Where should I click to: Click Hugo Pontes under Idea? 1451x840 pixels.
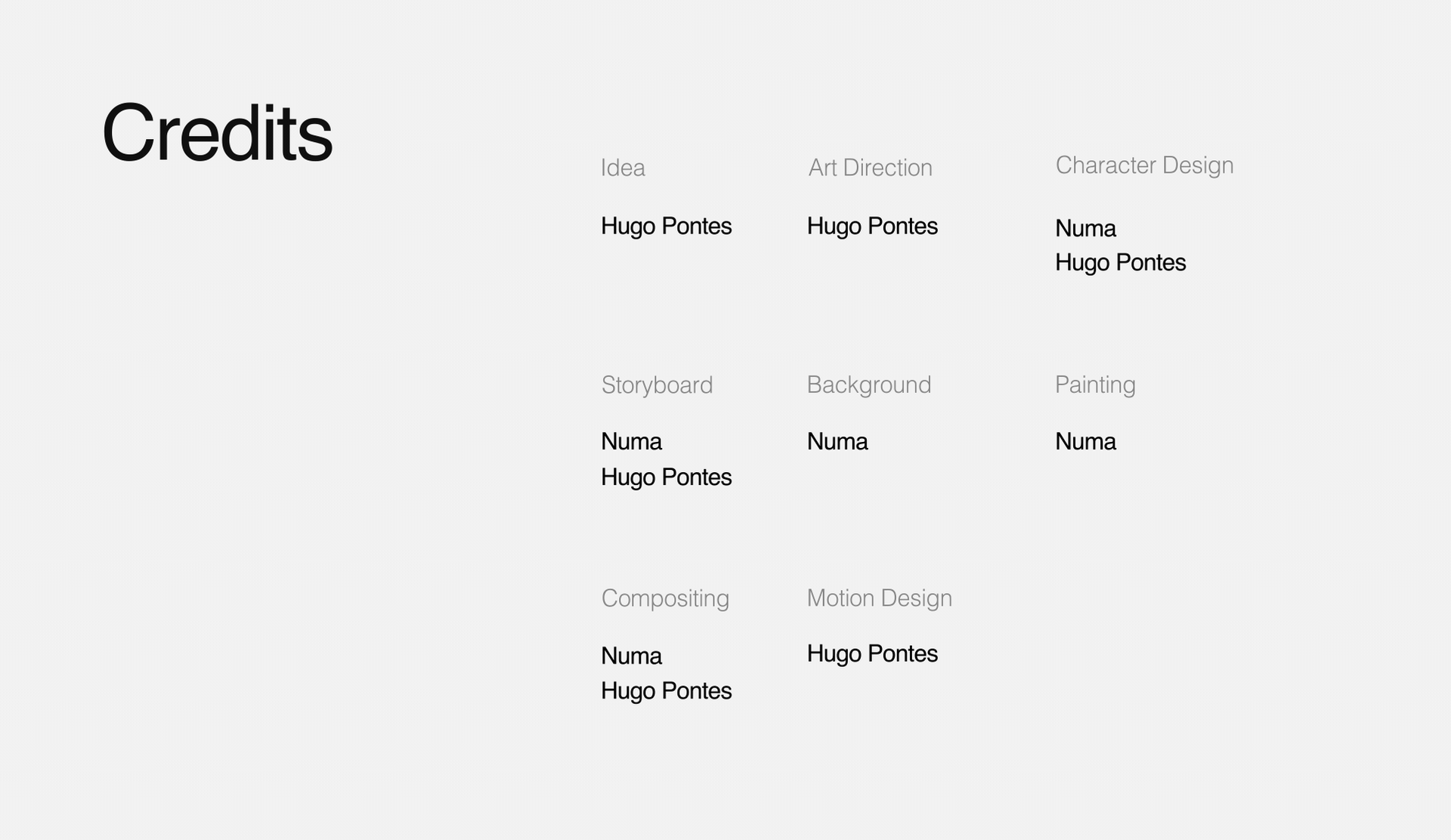[666, 226]
